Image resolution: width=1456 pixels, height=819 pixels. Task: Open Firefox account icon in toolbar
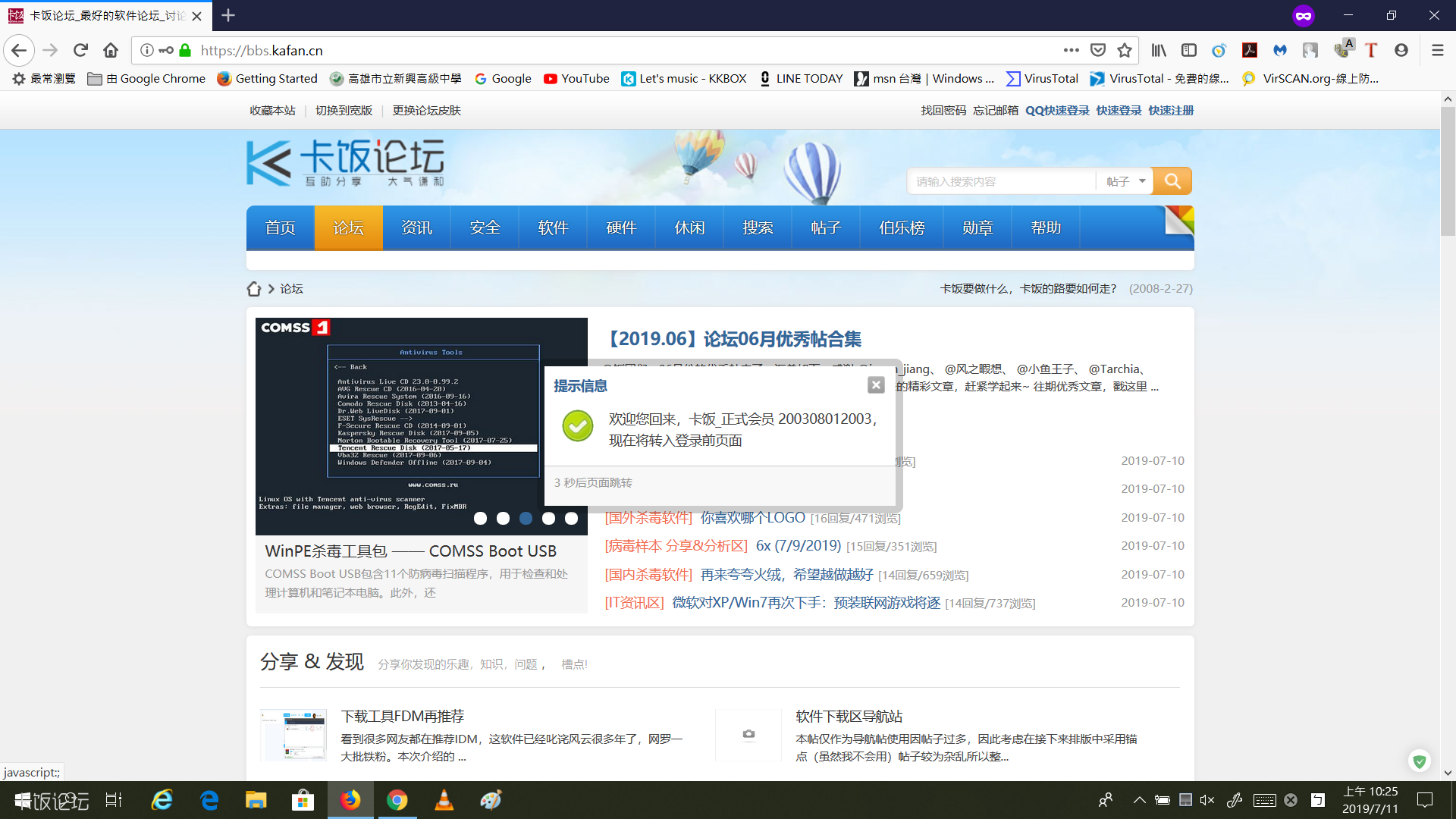1401,50
